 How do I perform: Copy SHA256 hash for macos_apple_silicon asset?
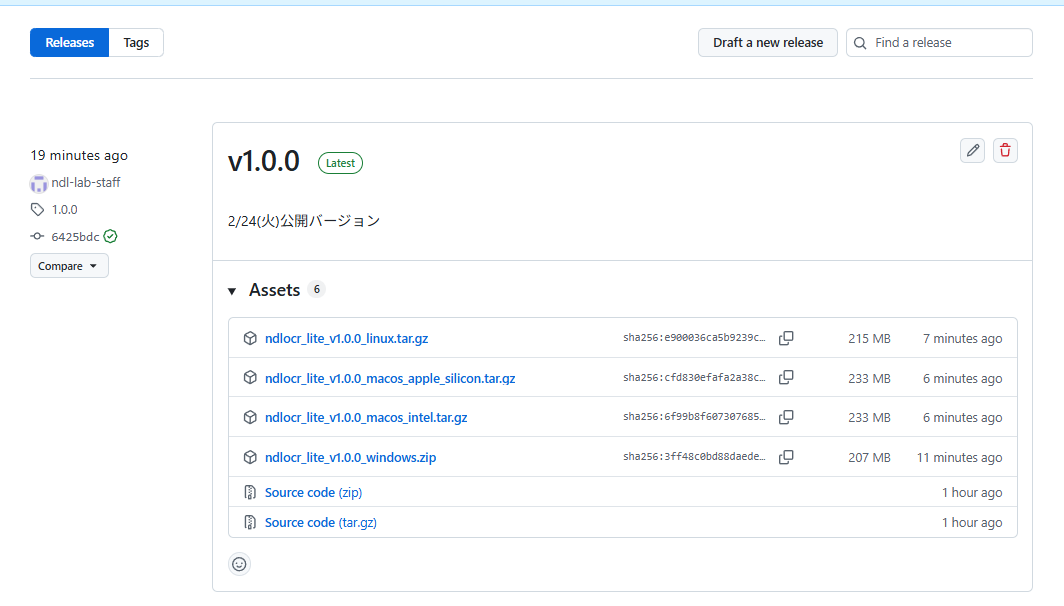point(786,378)
